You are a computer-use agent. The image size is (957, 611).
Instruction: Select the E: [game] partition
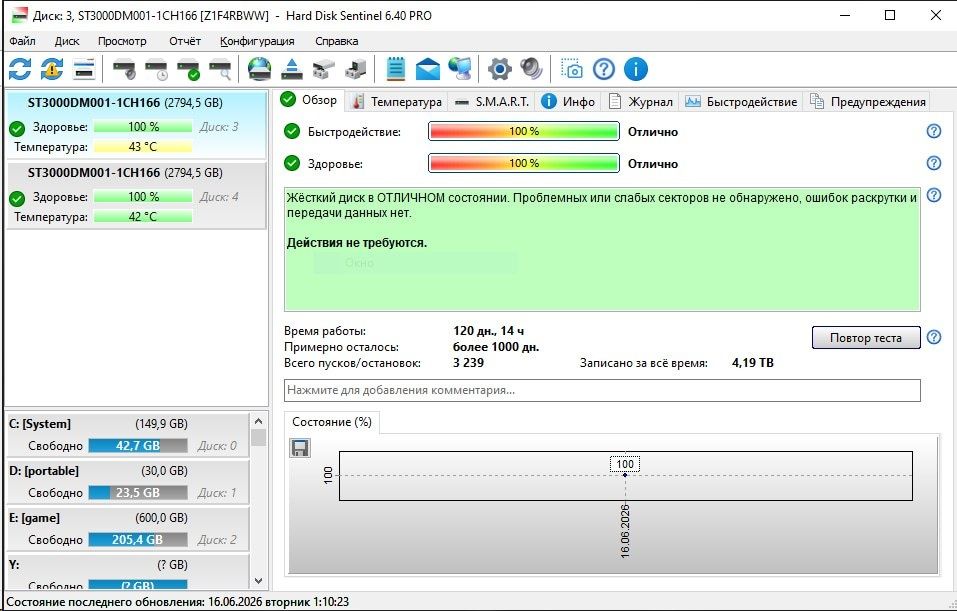128,529
